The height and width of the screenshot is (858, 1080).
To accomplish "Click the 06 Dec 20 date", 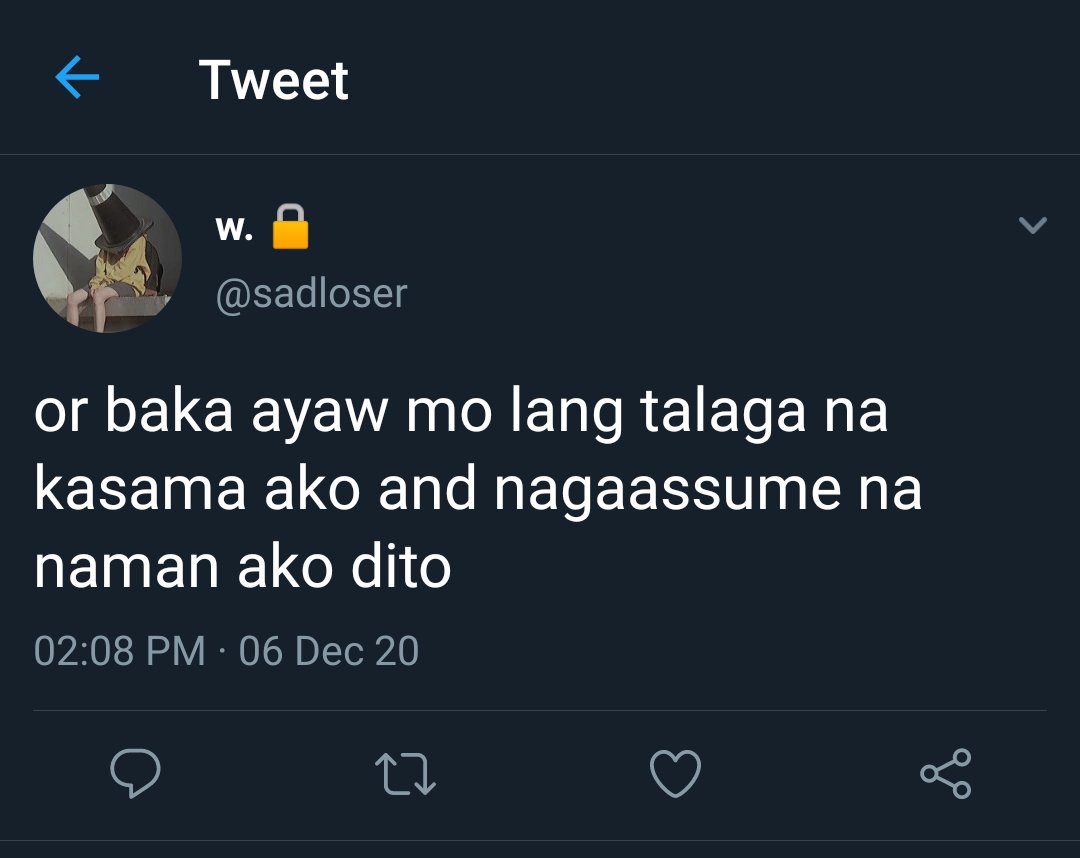I will 329,651.
